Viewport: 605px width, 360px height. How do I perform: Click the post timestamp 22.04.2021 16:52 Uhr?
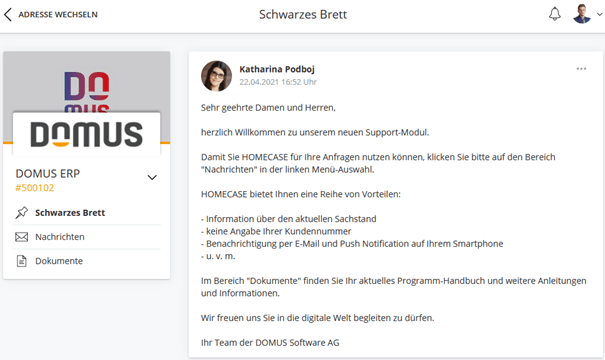point(278,82)
